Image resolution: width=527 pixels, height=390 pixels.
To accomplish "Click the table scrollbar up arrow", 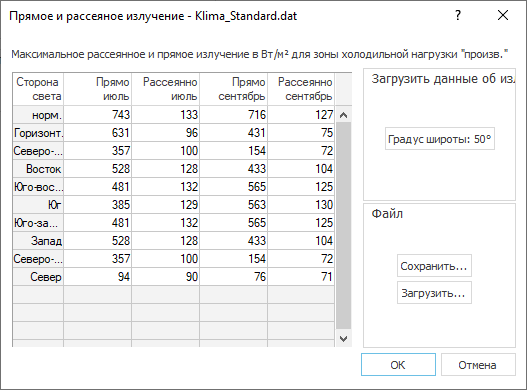I will point(343,115).
